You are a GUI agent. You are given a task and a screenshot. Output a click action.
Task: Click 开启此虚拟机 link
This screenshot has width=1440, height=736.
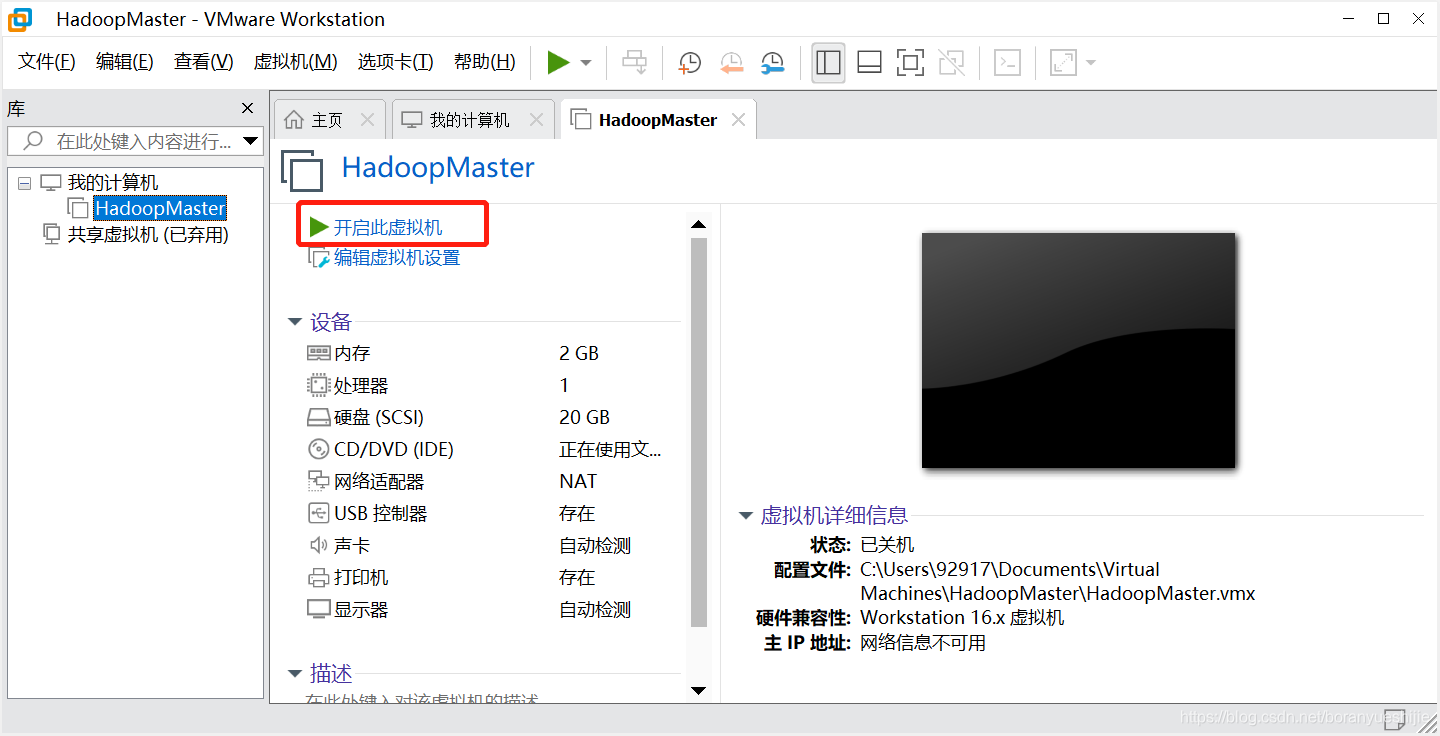coord(387,228)
